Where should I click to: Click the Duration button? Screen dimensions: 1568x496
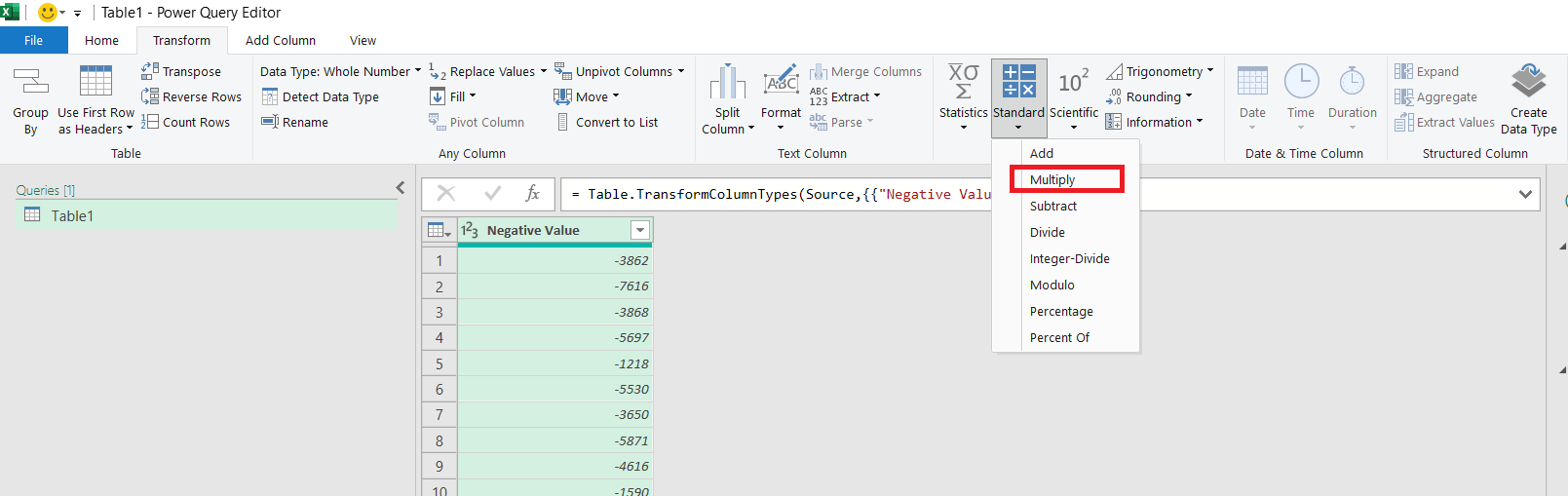(x=1353, y=97)
